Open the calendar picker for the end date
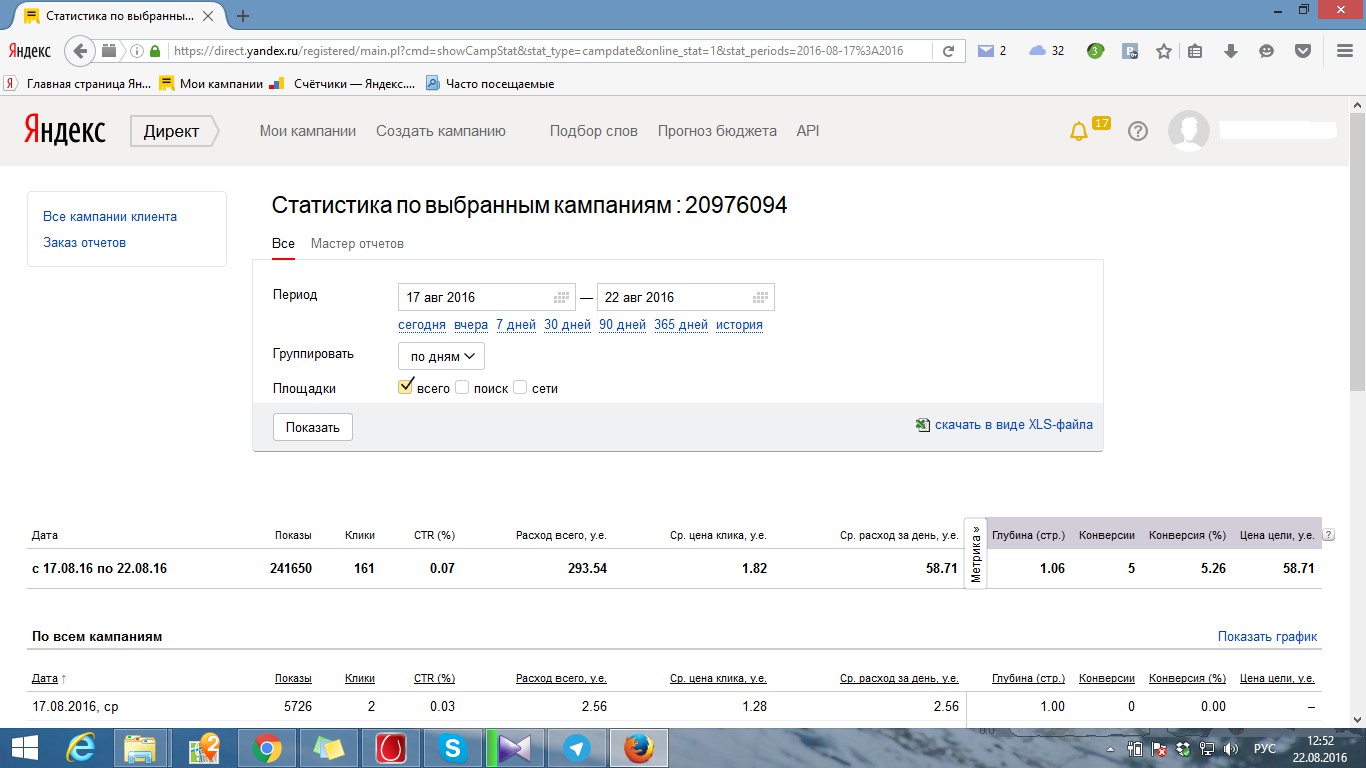The width and height of the screenshot is (1366, 768). (761, 297)
